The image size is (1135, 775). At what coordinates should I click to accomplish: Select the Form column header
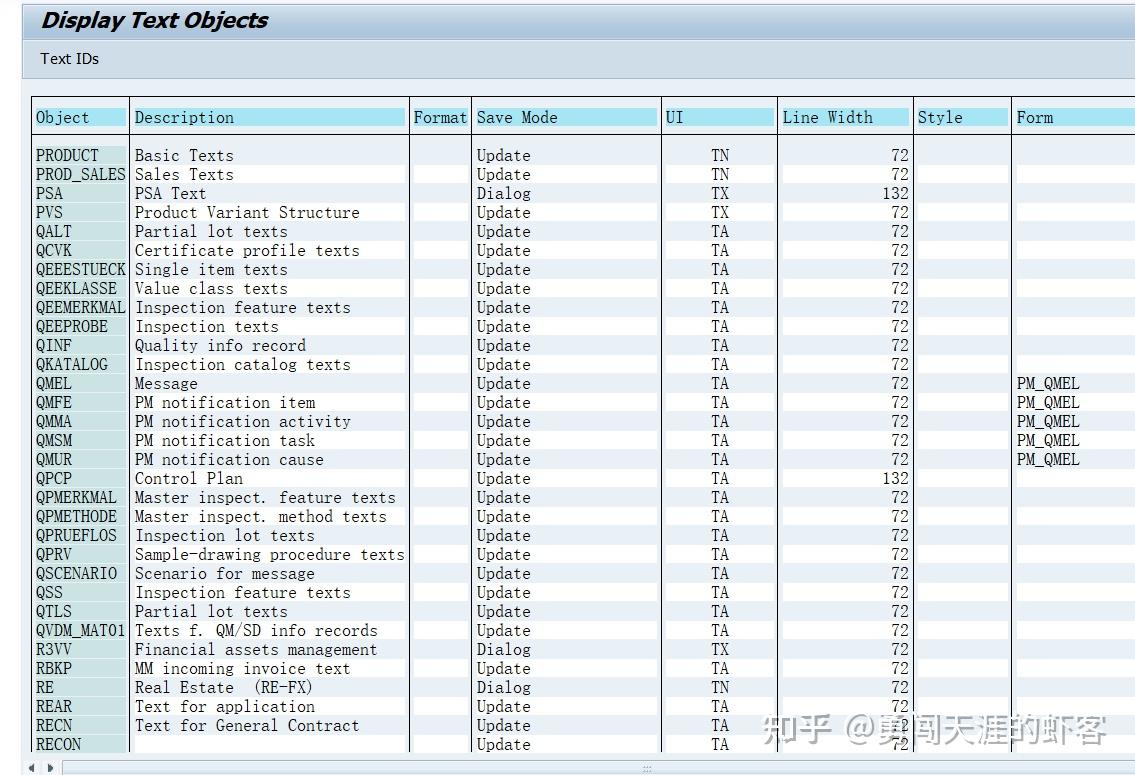pos(1075,117)
